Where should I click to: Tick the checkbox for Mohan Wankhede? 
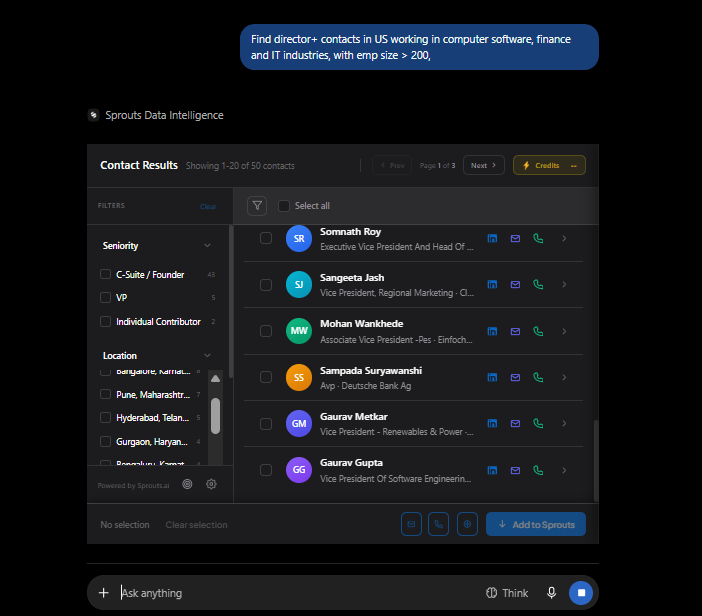point(266,331)
